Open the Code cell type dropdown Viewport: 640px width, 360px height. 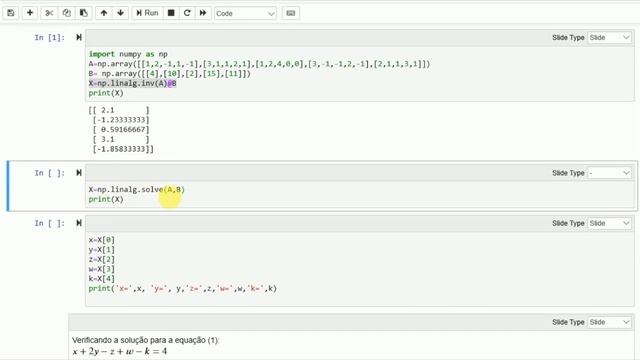(245, 13)
